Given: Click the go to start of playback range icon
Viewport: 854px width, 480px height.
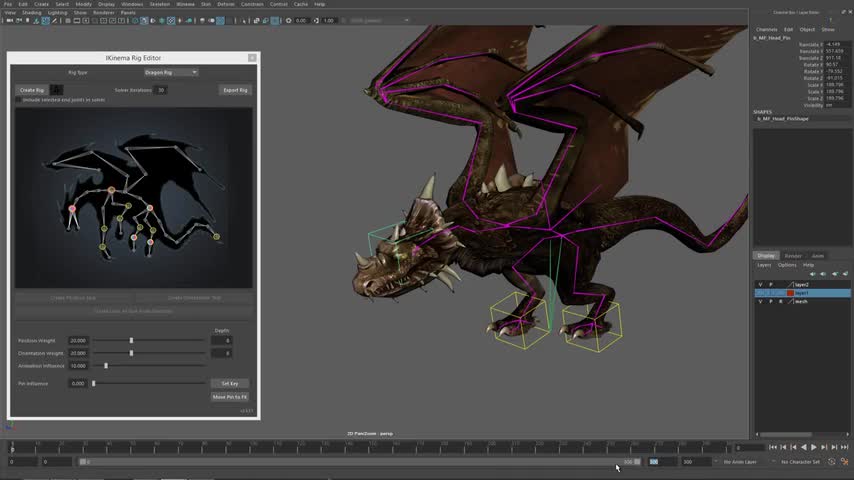Looking at the screenshot, I should (x=773, y=447).
